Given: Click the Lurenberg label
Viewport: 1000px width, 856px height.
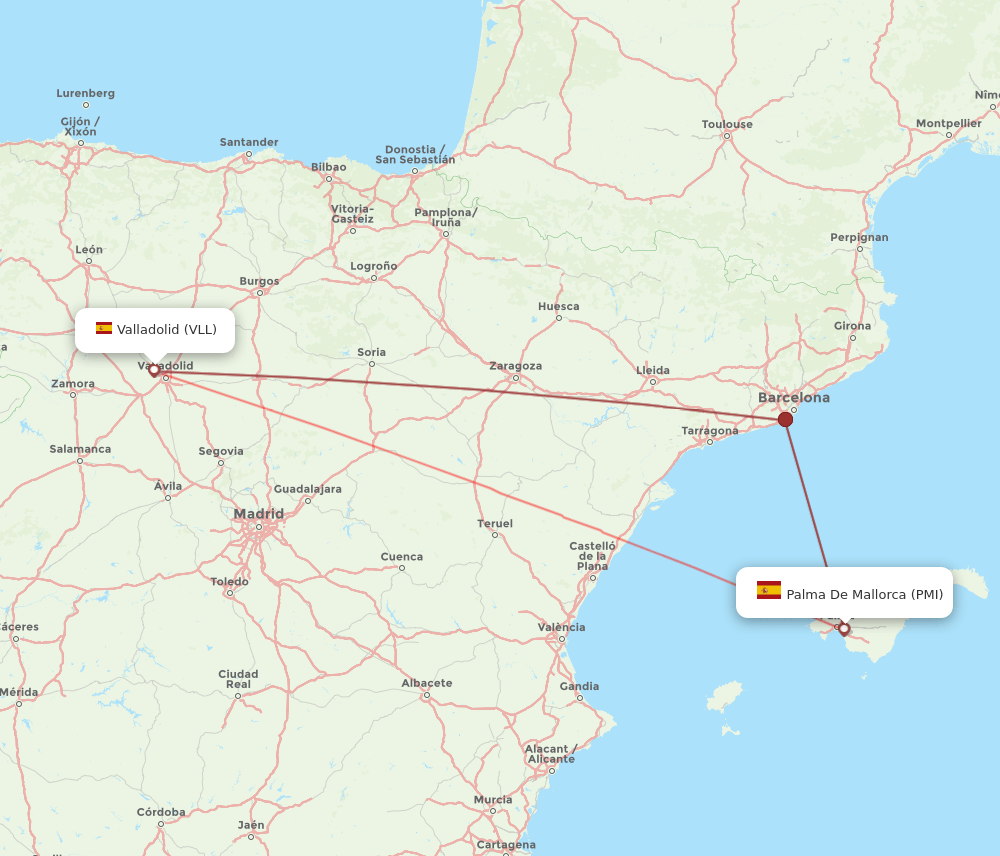Looking at the screenshot, I should click(85, 93).
